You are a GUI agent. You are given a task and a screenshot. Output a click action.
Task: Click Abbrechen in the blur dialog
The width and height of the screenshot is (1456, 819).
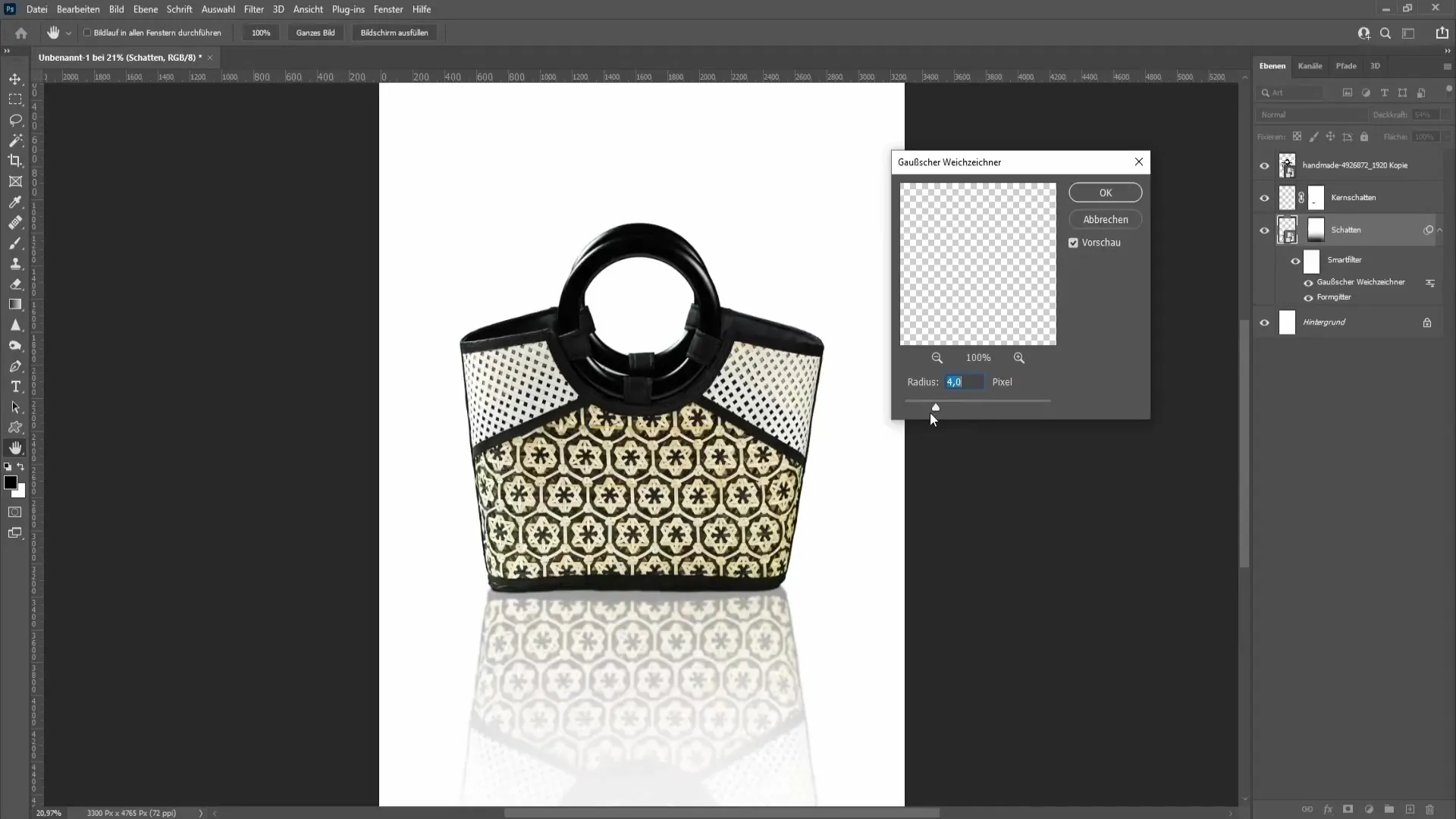coord(1105,220)
